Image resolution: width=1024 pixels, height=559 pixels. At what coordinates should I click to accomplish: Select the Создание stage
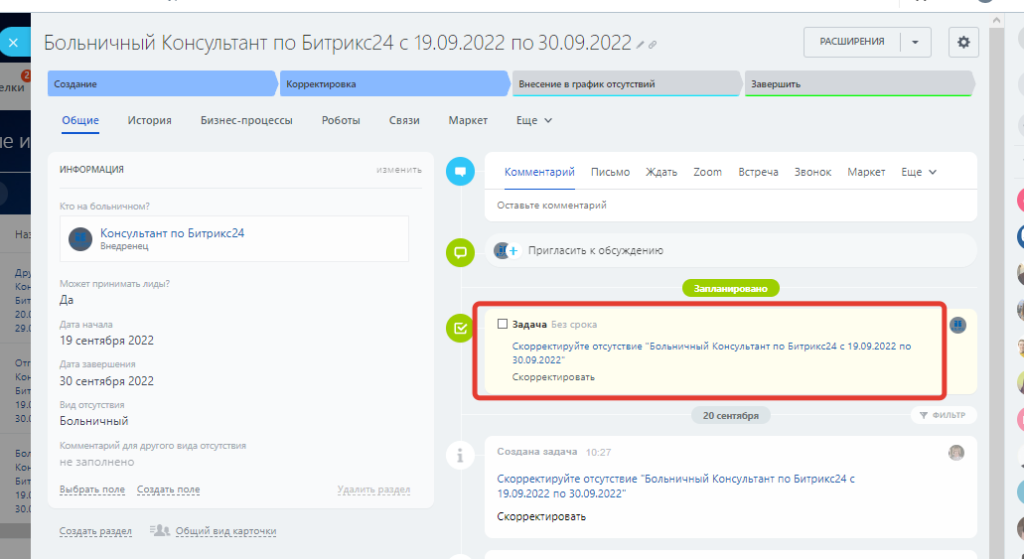pos(162,84)
